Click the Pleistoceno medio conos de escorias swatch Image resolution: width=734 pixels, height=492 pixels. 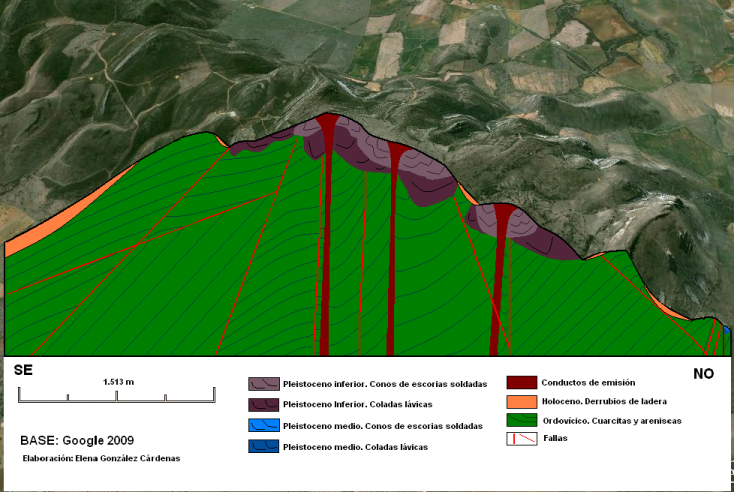[x=264, y=425]
